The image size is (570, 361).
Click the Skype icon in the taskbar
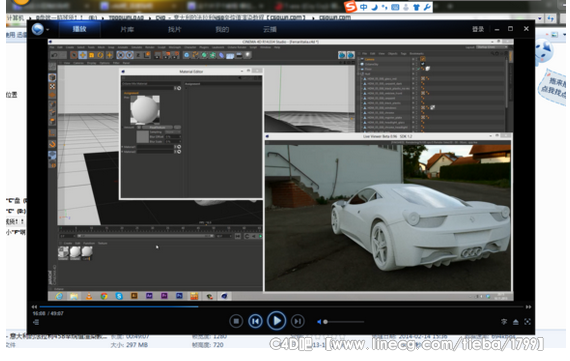pyautogui.click(x=119, y=296)
